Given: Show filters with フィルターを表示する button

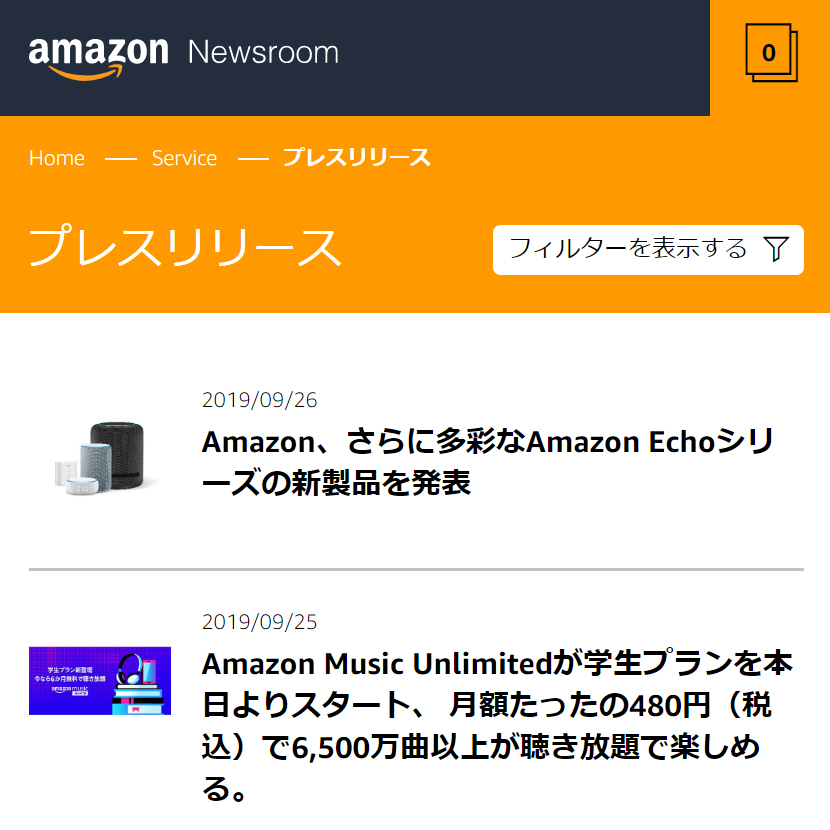Looking at the screenshot, I should pos(648,249).
